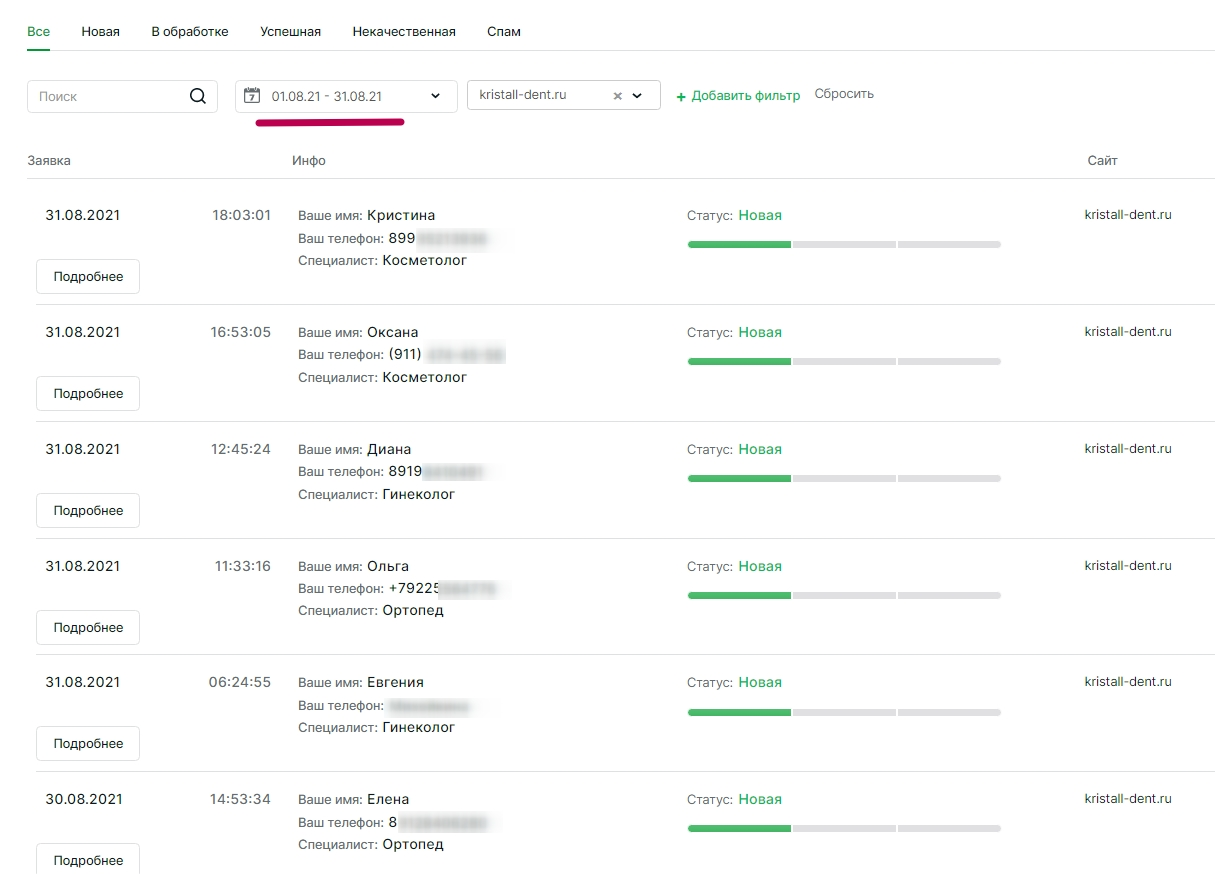
Task: Click the status progress bar for Кристина
Action: click(x=844, y=244)
